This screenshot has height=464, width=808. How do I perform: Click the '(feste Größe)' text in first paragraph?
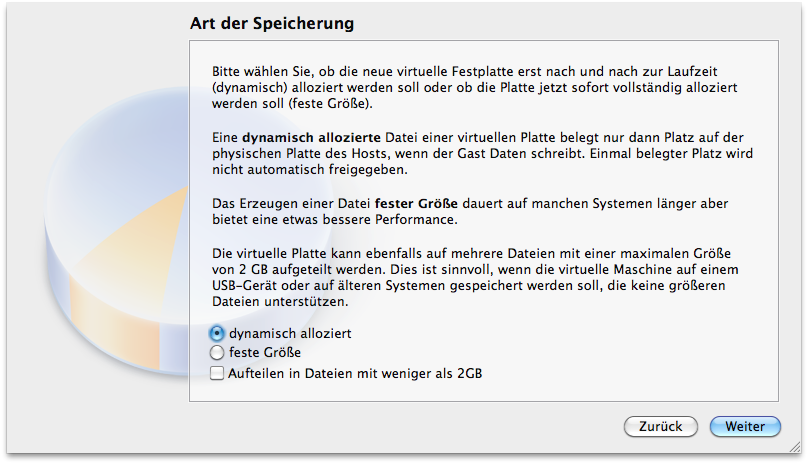click(x=325, y=102)
